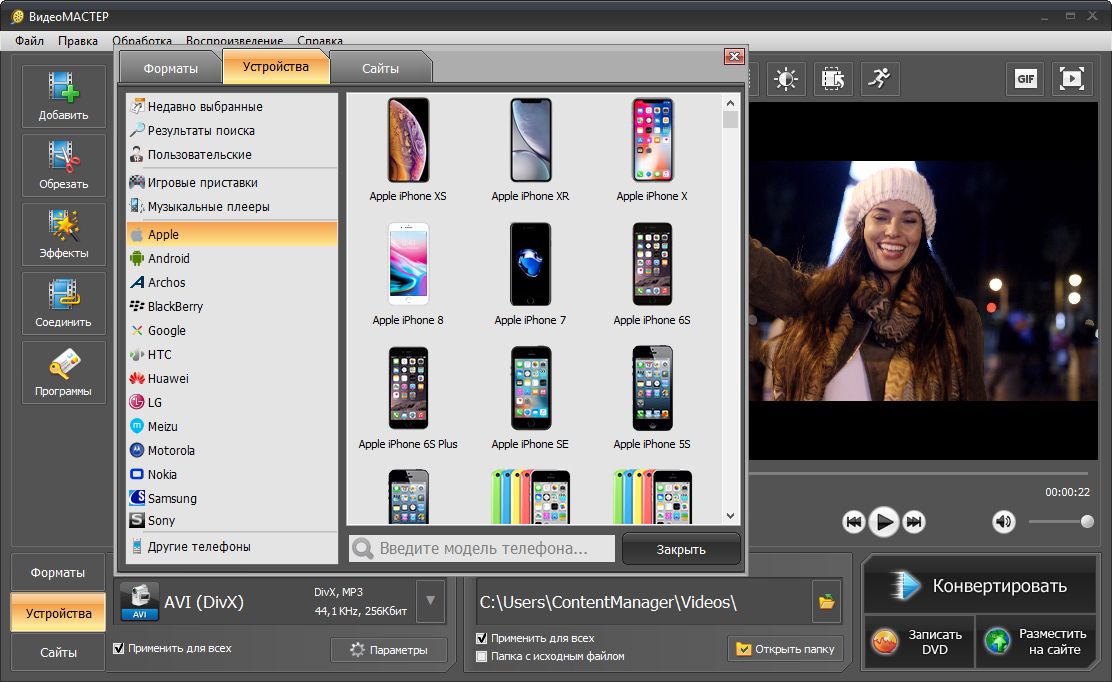Open the Программы sidebar button

click(63, 373)
